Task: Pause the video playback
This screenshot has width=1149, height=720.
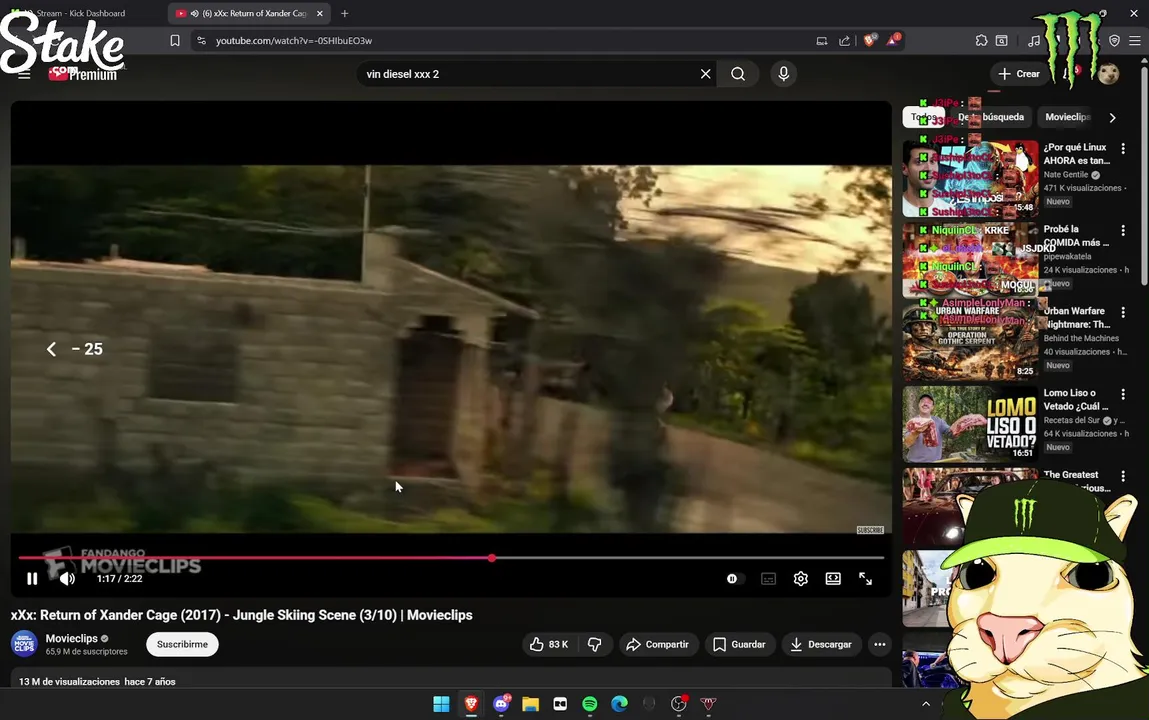Action: [x=32, y=579]
